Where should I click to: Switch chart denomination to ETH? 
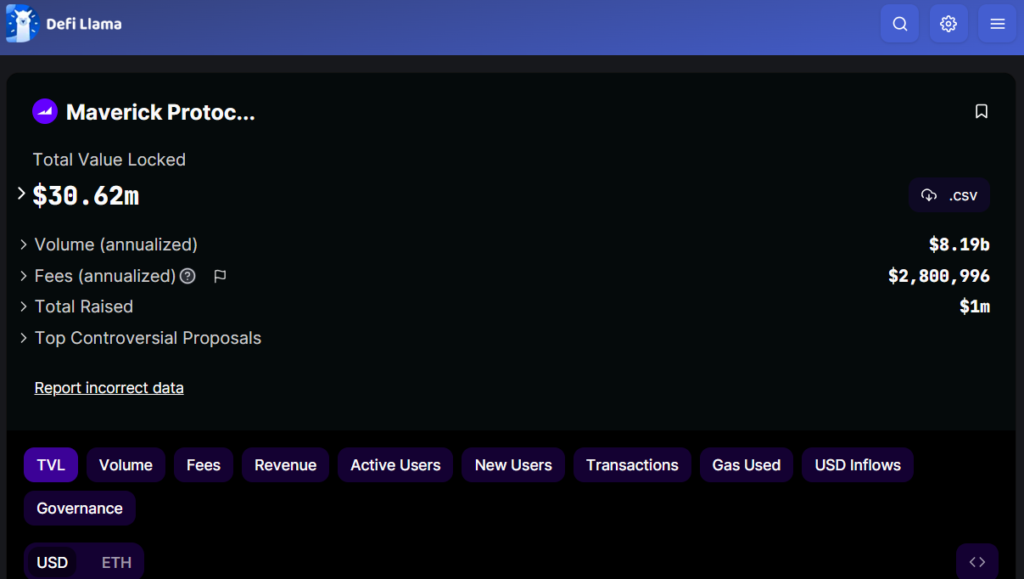click(x=116, y=562)
